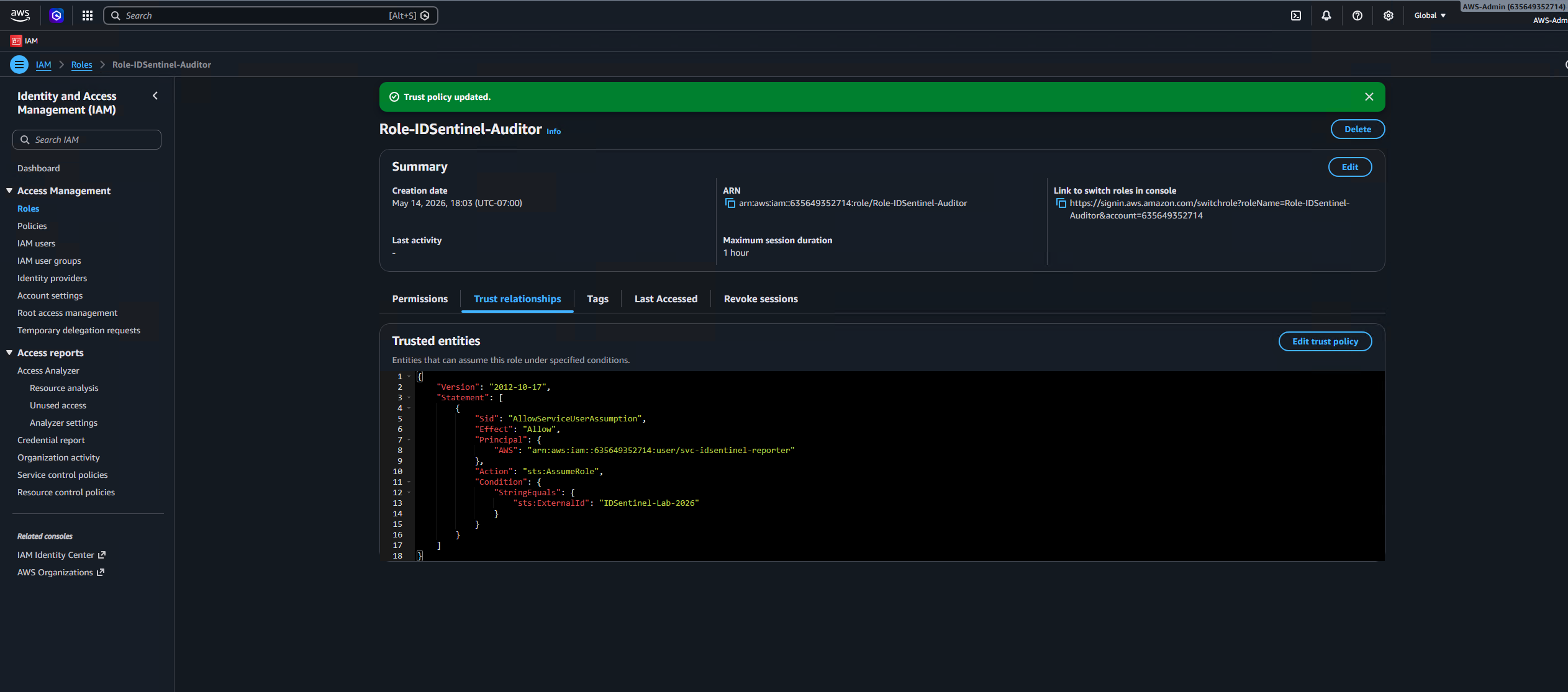Open Roles in the side navigation
This screenshot has width=1568, height=692.
(28, 209)
